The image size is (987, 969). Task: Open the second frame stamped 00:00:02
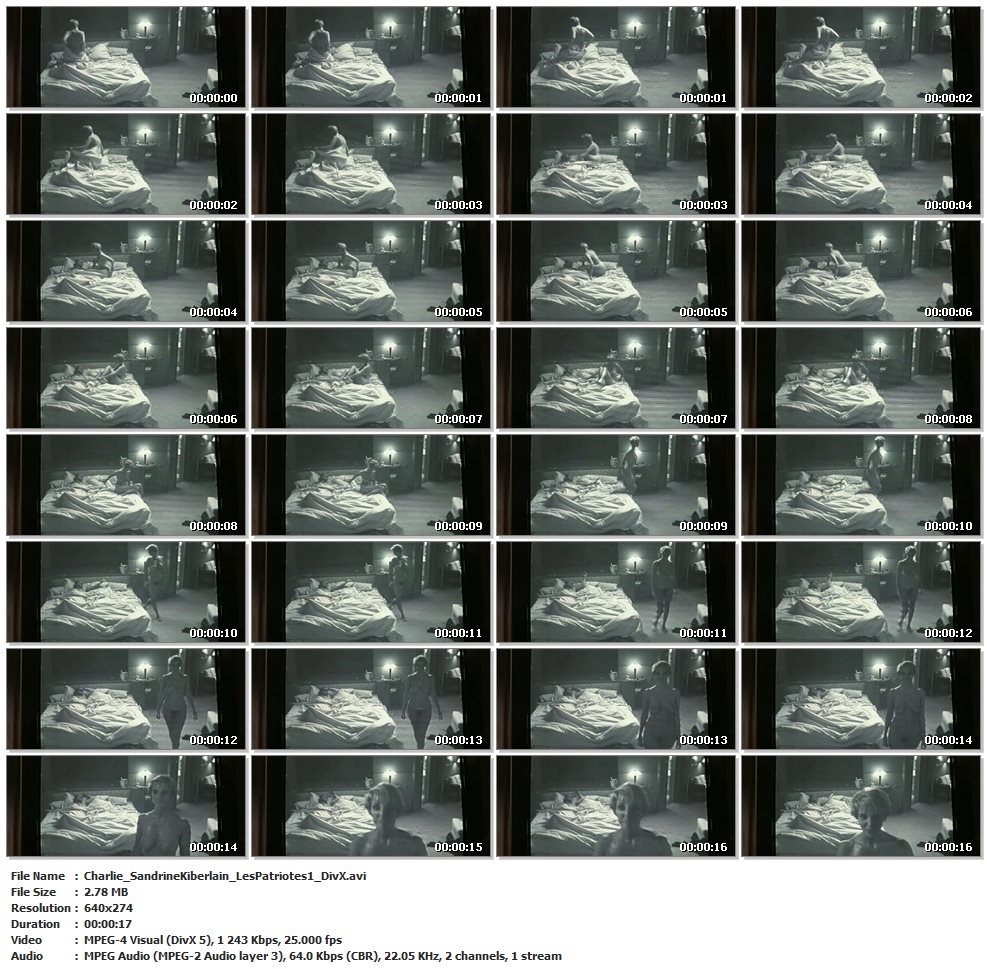(x=127, y=164)
